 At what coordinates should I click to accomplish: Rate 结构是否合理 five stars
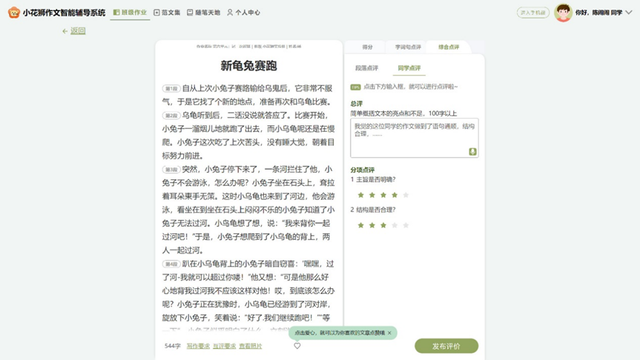pyautogui.click(x=406, y=225)
